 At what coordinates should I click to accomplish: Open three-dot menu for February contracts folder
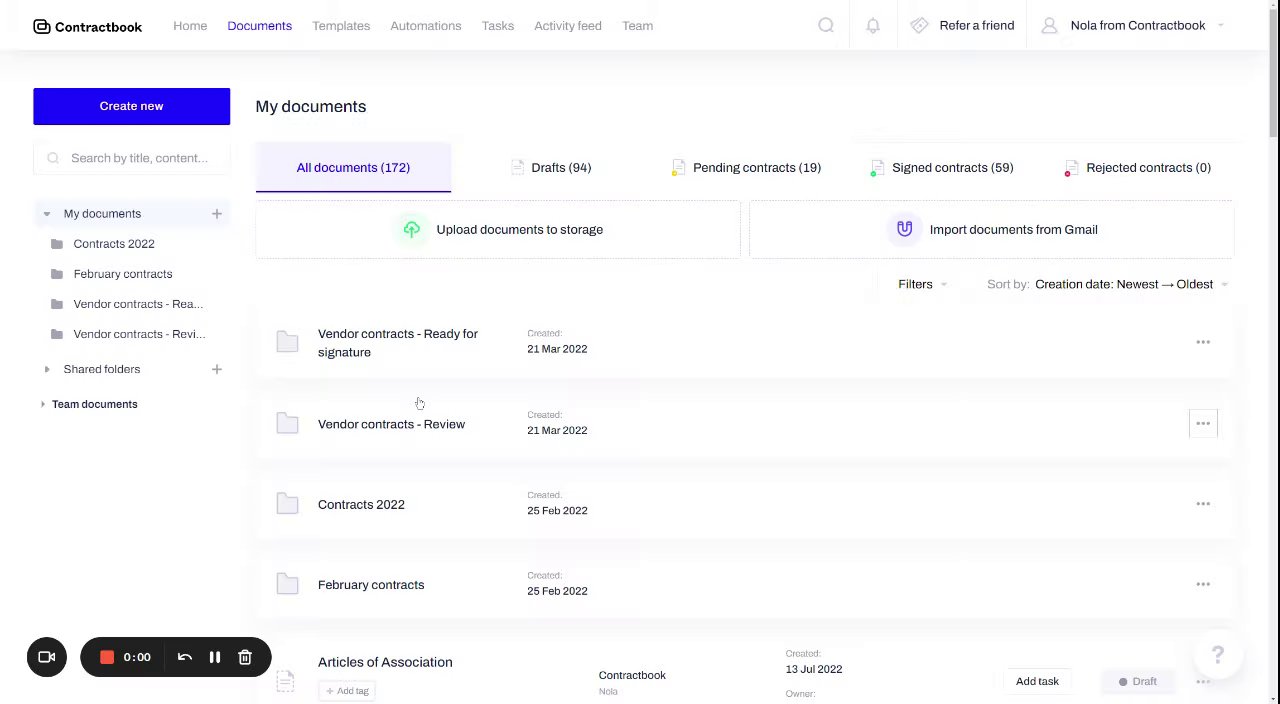click(1203, 584)
